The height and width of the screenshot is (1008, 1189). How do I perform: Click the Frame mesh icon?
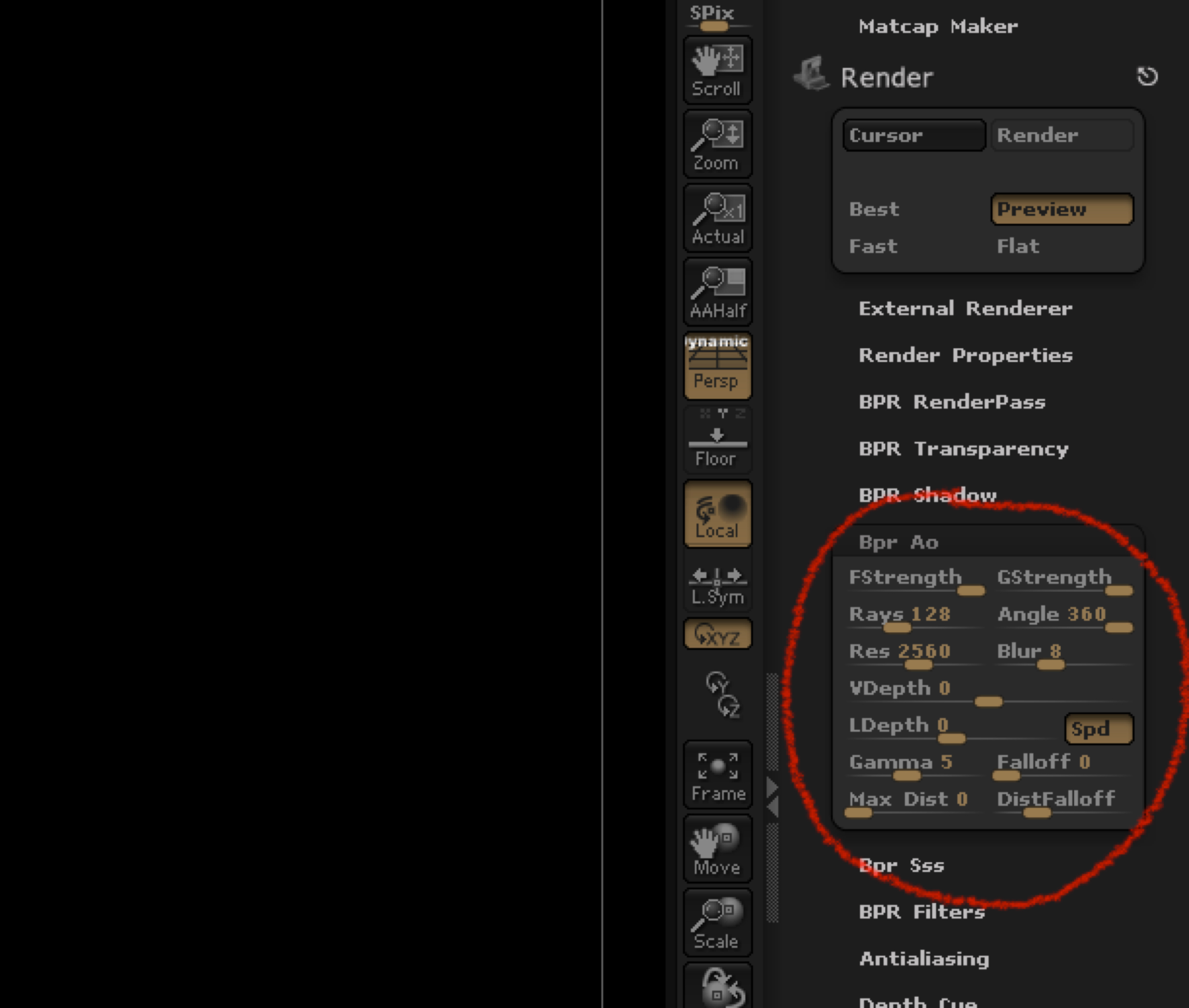pos(717,776)
